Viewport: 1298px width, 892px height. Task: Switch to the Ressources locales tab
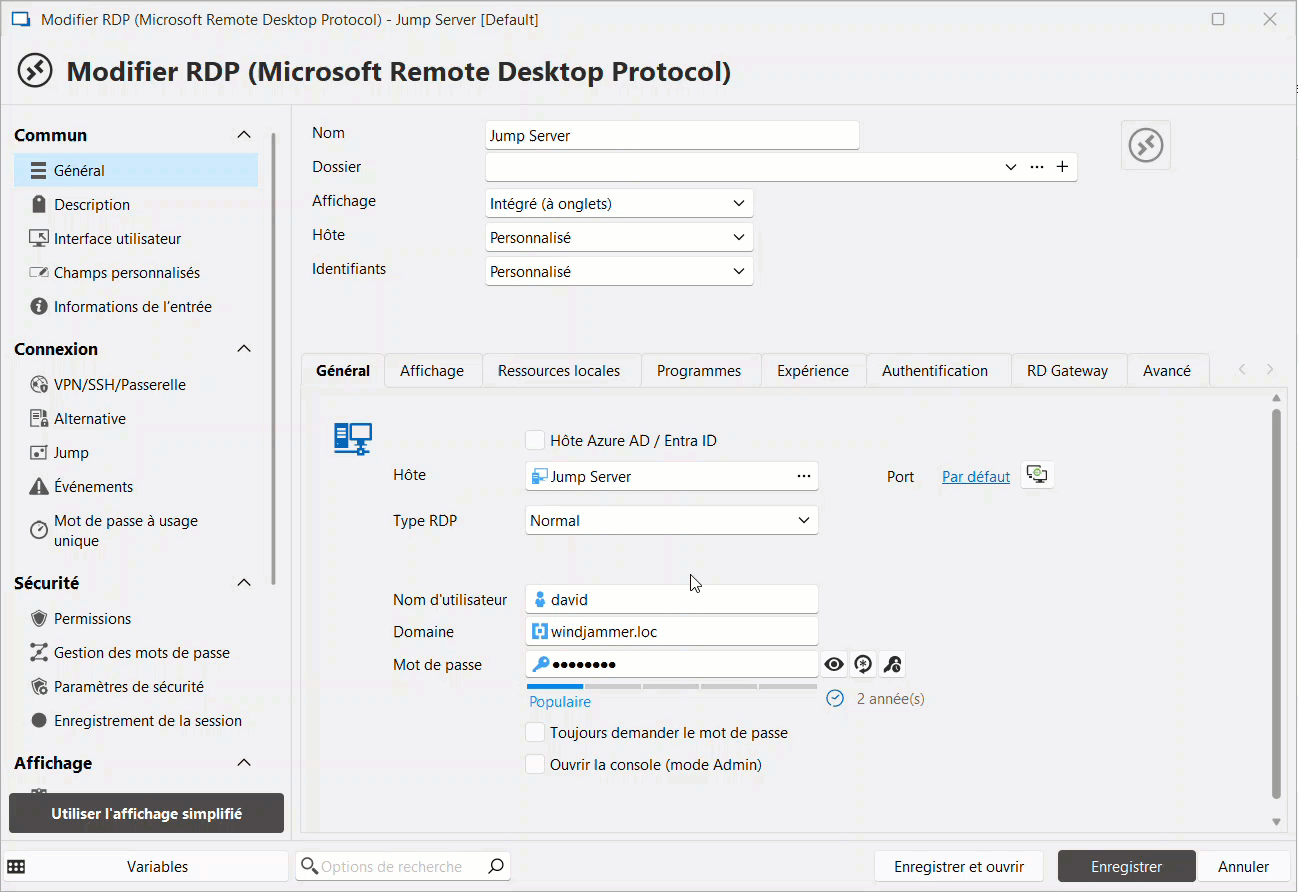[x=559, y=370]
